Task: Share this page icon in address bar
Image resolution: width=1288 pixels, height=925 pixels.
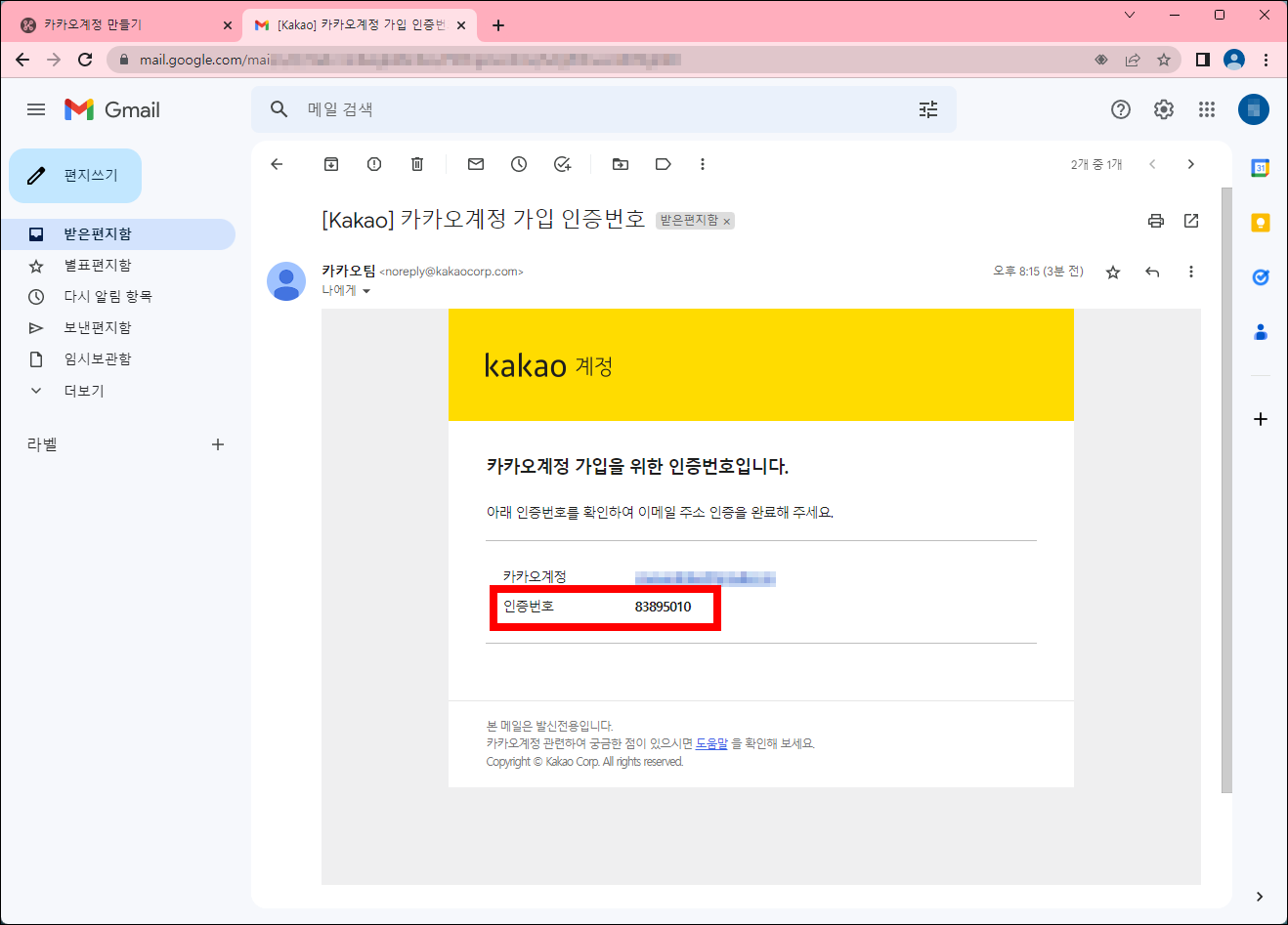Action: 1133,60
